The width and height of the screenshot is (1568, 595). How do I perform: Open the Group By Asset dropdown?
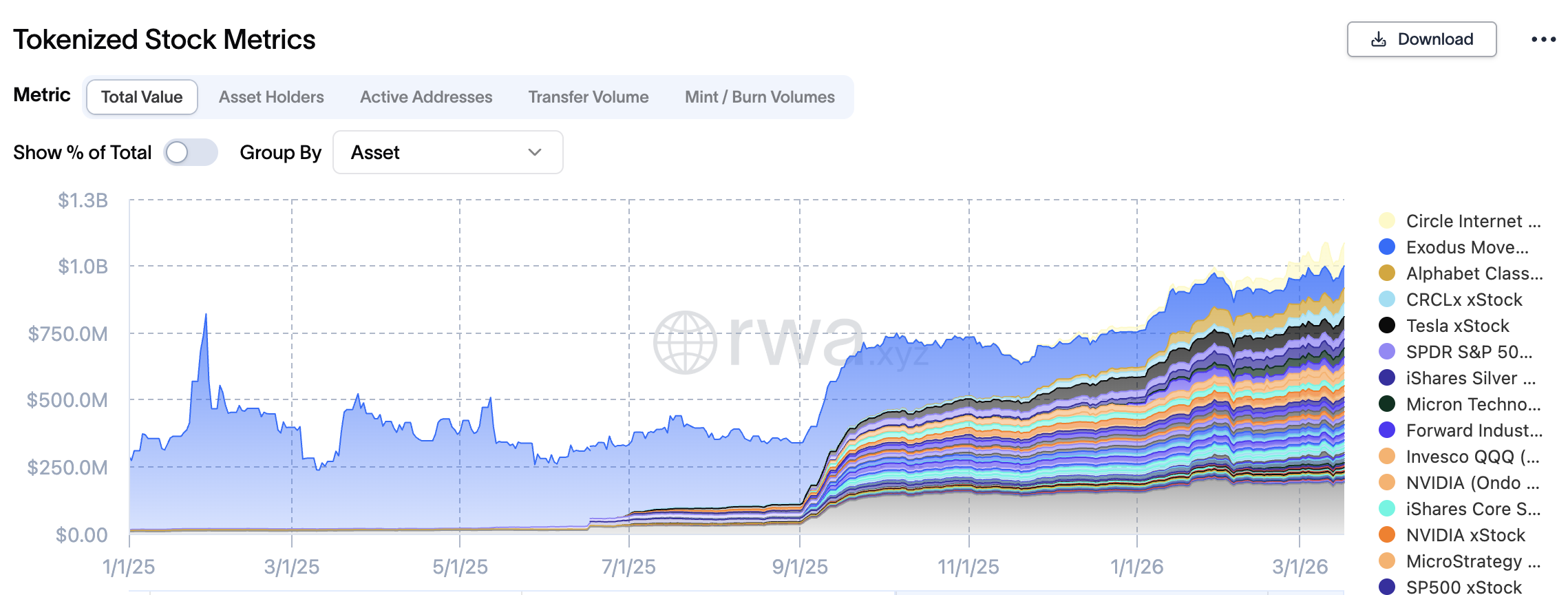(448, 152)
